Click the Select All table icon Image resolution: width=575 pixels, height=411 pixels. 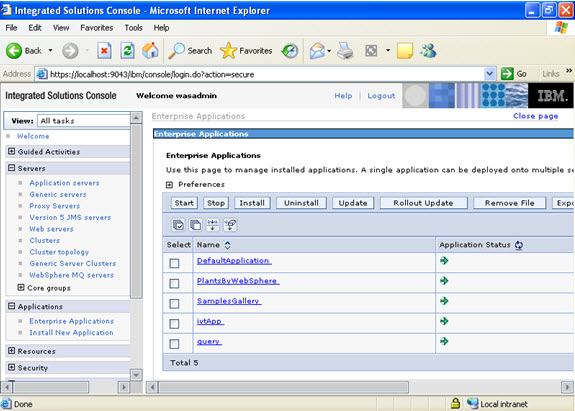coord(178,225)
